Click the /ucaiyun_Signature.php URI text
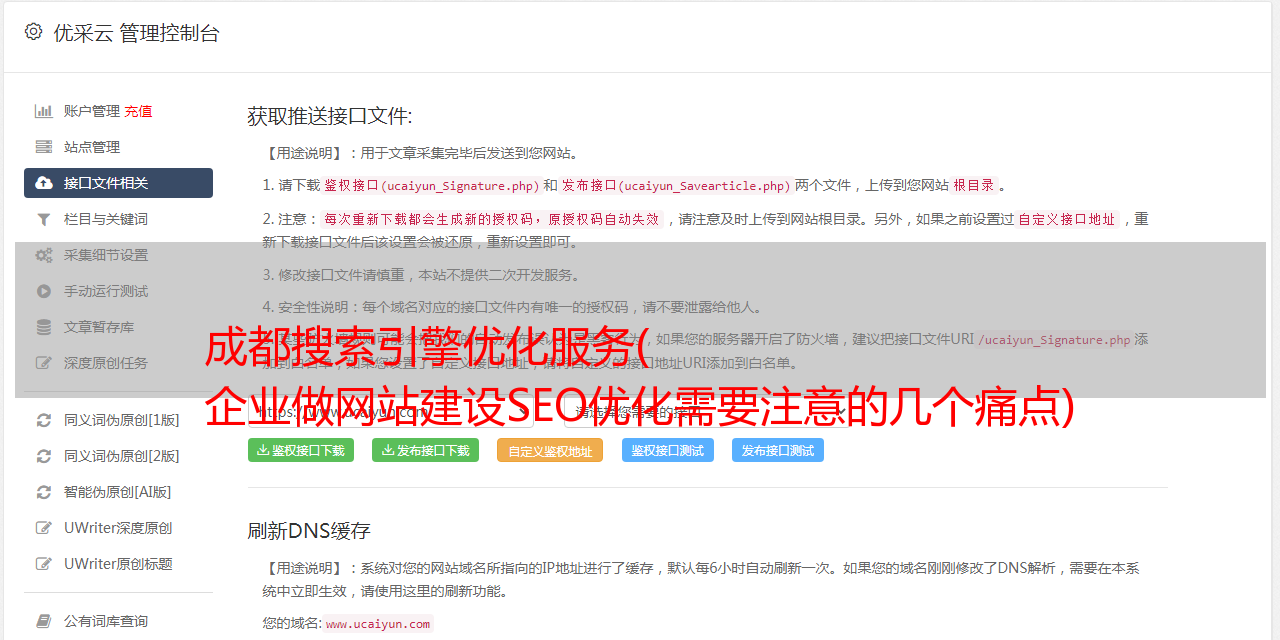 click(1054, 340)
